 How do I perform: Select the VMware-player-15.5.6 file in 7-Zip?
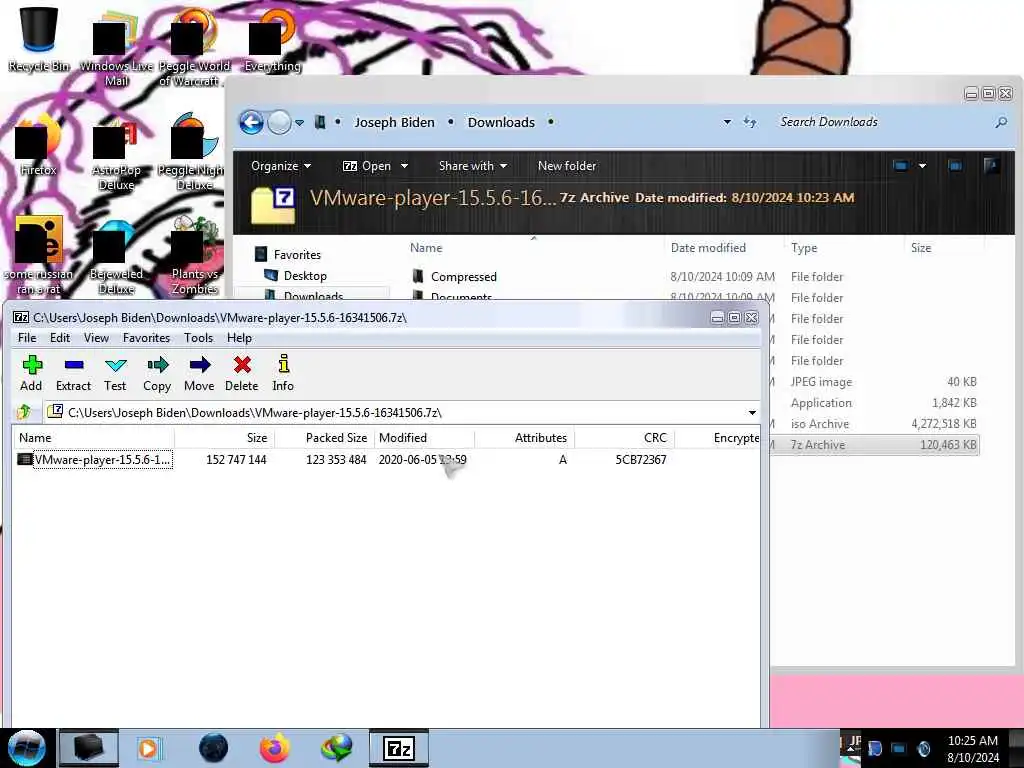tap(95, 460)
